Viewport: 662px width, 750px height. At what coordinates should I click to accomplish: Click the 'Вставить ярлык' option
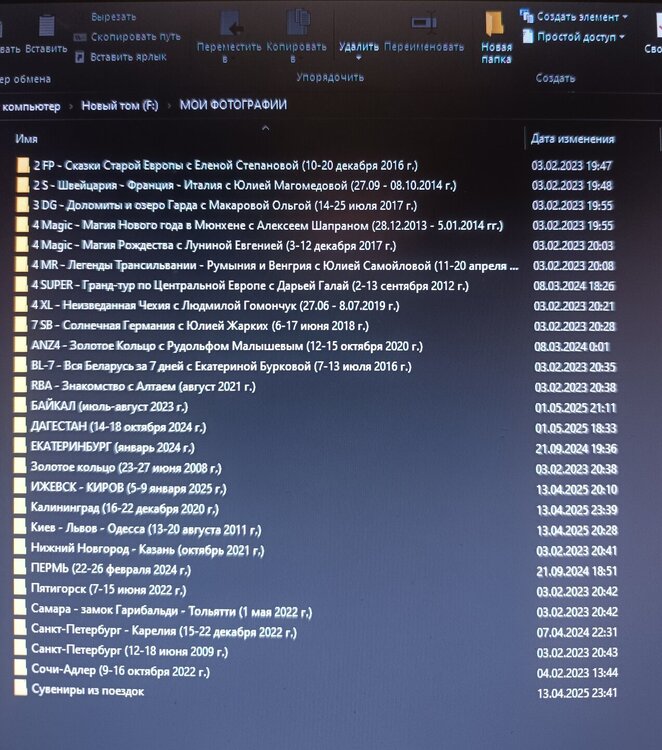click(125, 56)
